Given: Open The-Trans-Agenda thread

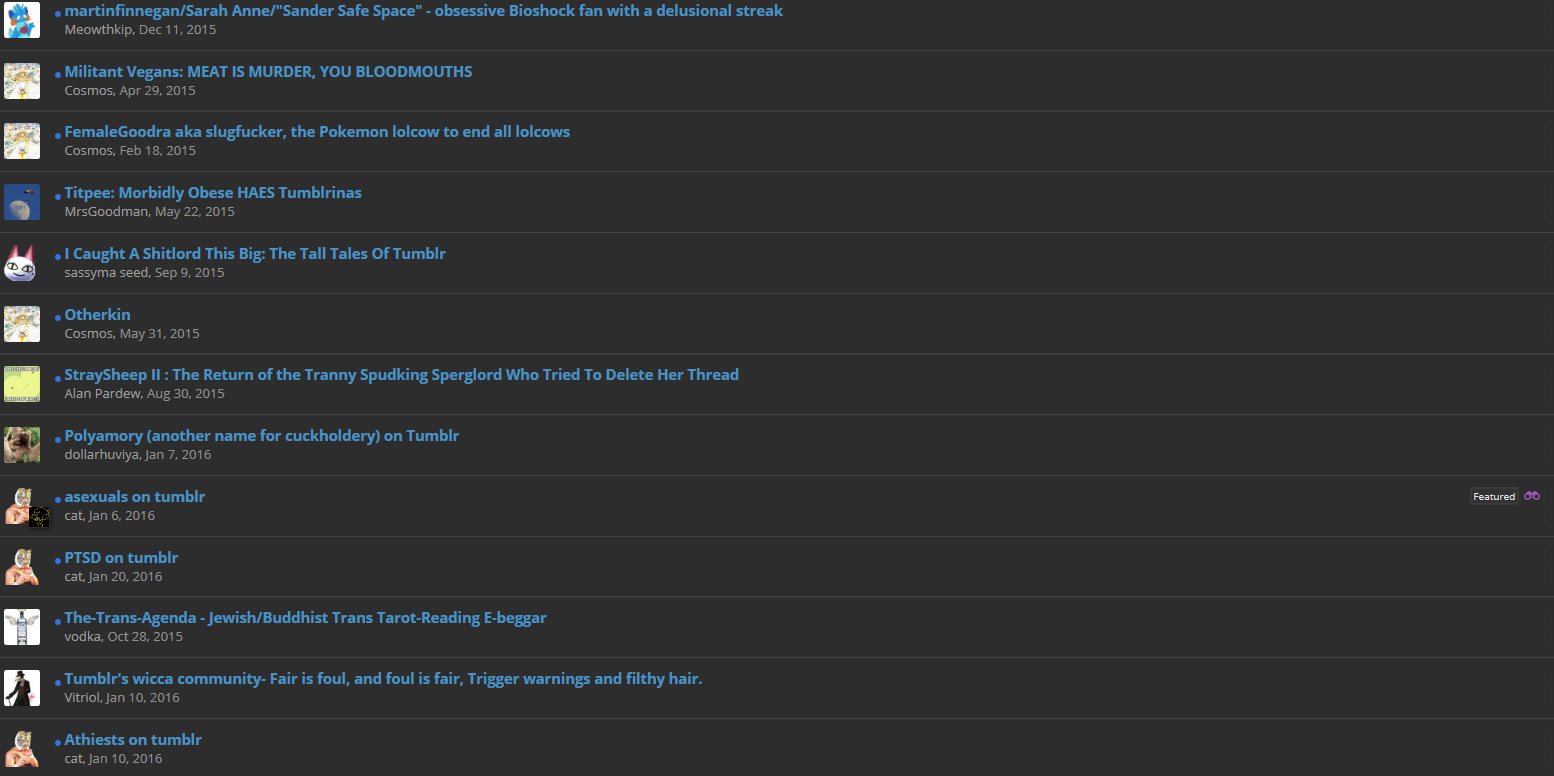Looking at the screenshot, I should coord(305,618).
